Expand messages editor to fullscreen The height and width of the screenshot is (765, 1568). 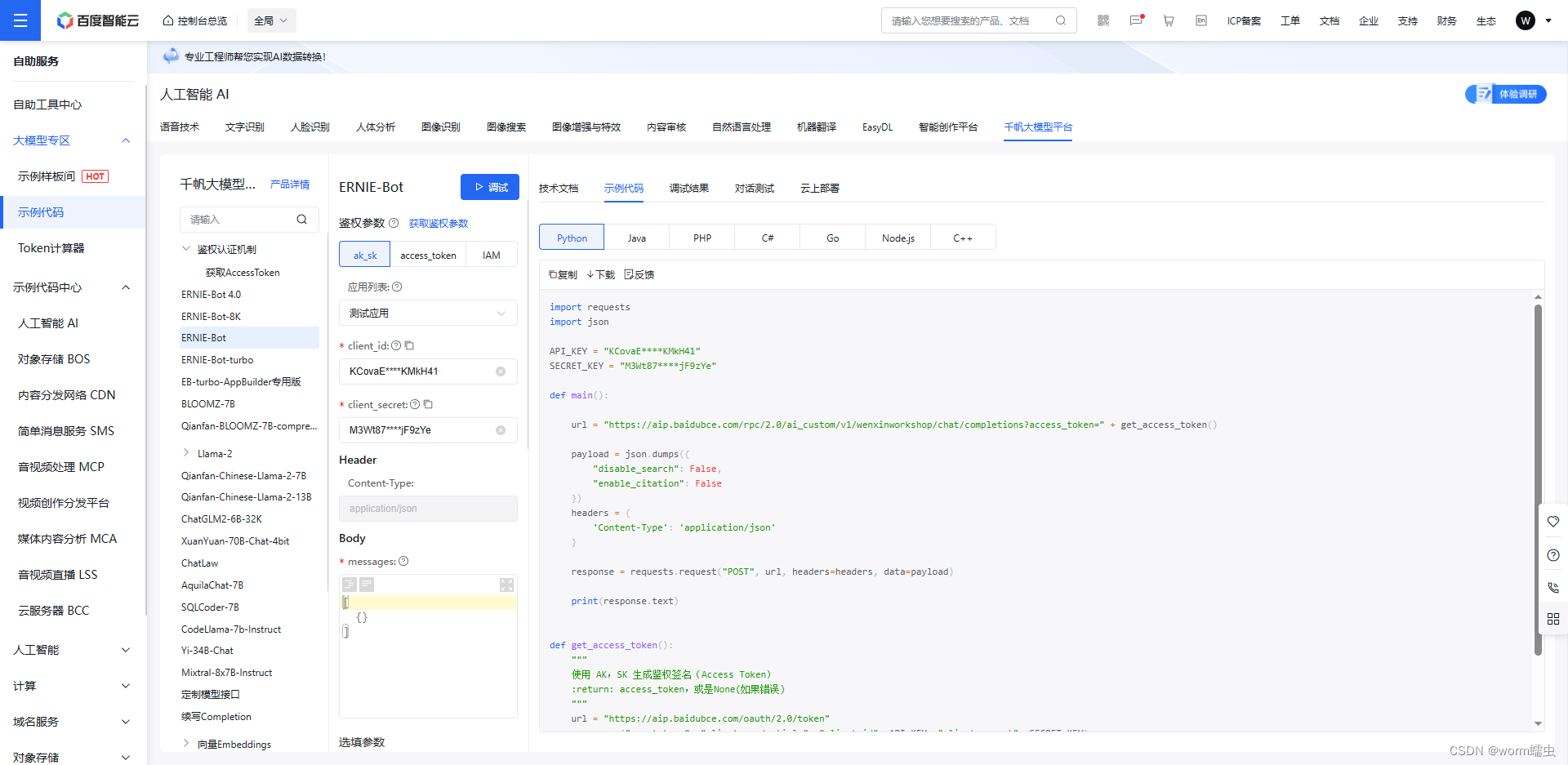(506, 585)
